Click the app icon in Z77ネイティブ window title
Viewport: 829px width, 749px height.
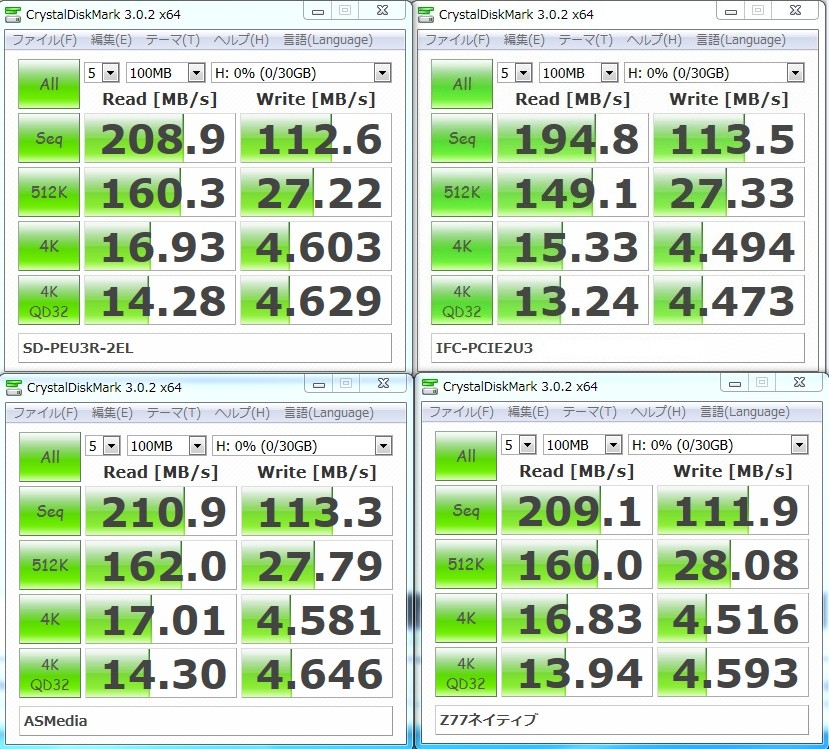tap(430, 386)
